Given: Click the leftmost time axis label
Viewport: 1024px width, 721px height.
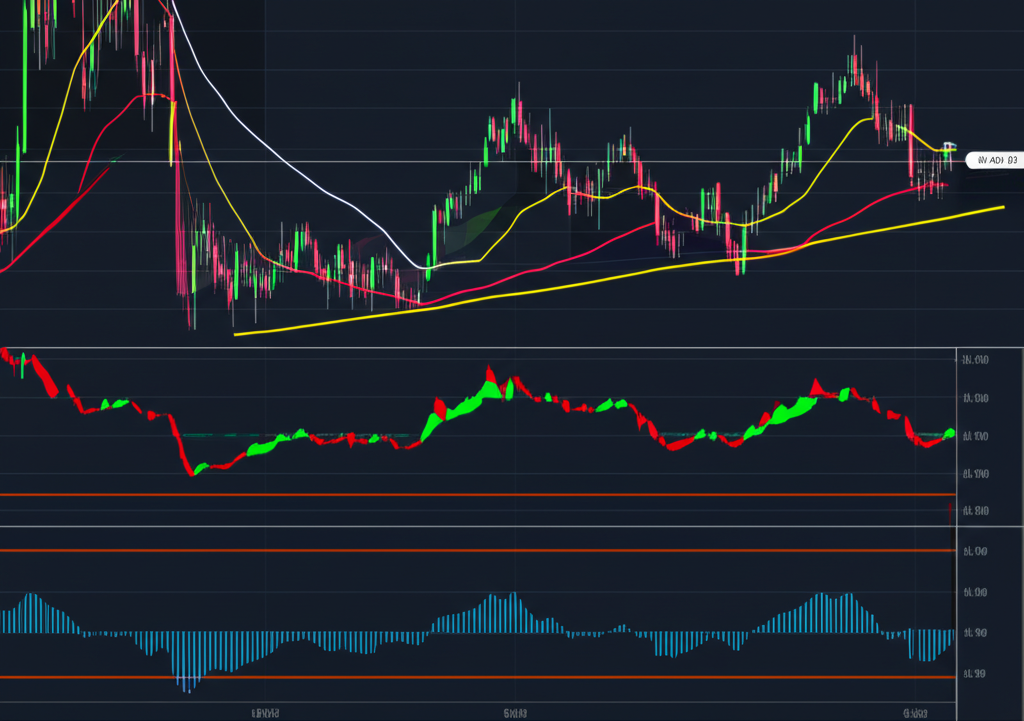Looking at the screenshot, I should click(264, 712).
